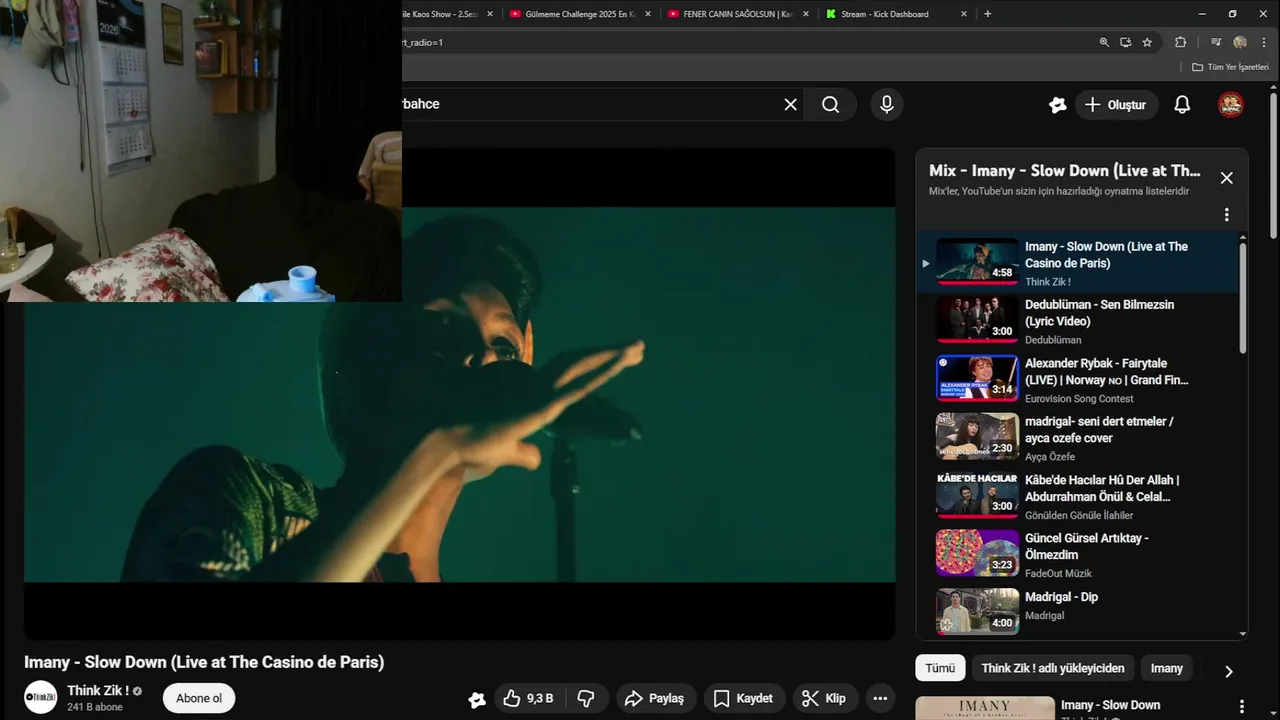The height and width of the screenshot is (720, 1280).
Task: Open more actions ellipsis under video
Action: click(x=880, y=698)
